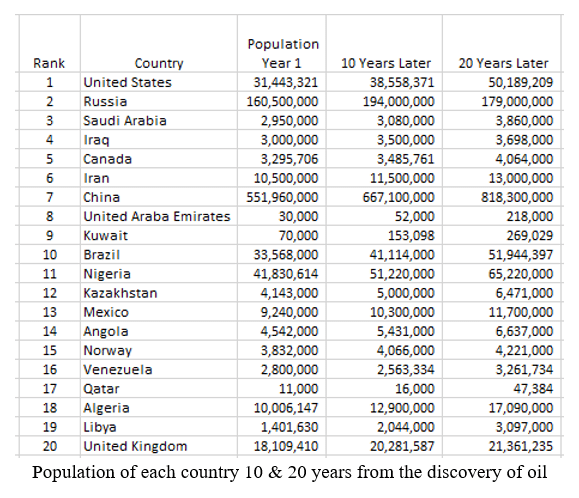Viewport: 579px width, 498px height.
Task: Click the value 4,066,000
Action: point(406,351)
